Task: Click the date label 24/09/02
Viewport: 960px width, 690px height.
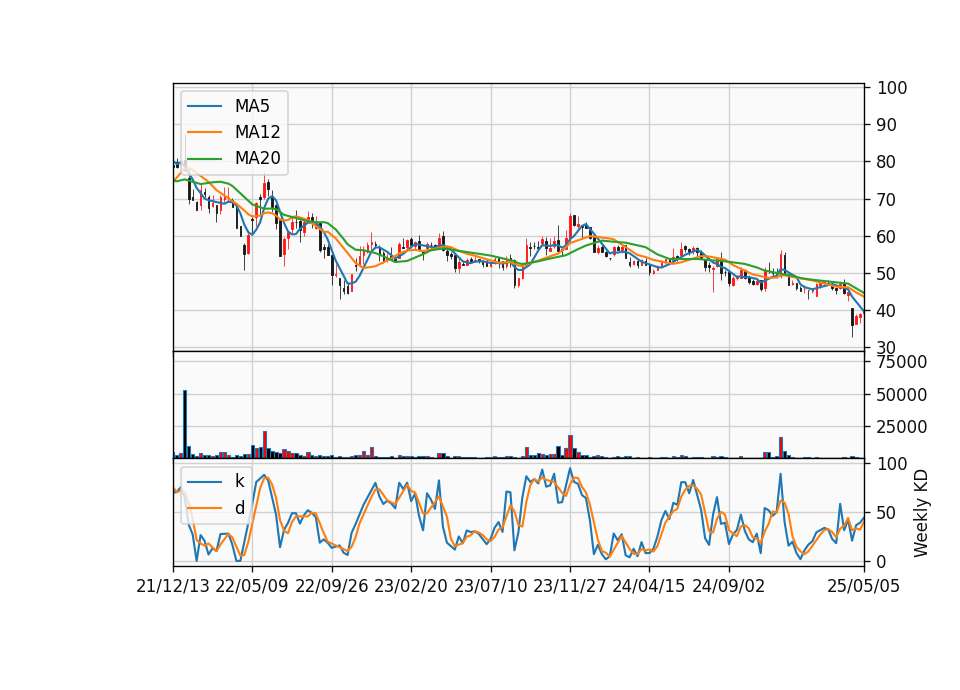Action: pos(729,586)
